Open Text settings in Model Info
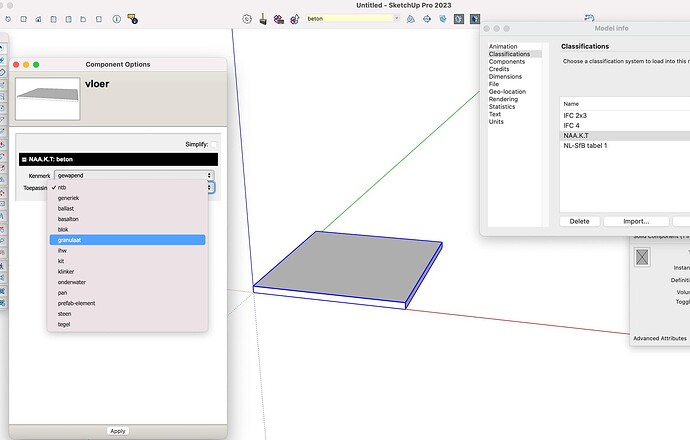 (495, 114)
